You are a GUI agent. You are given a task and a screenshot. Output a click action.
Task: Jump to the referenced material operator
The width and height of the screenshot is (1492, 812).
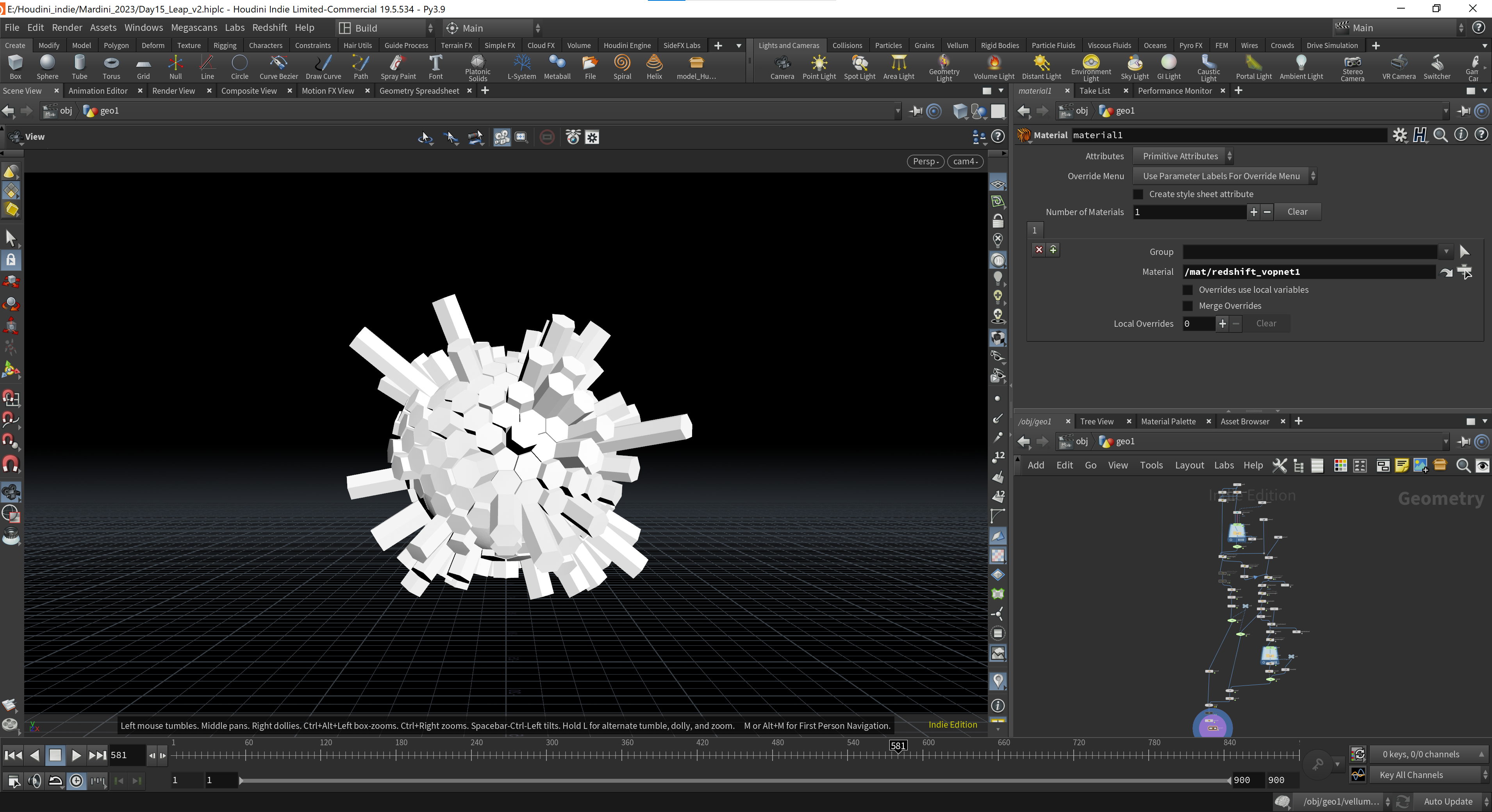[1446, 272]
